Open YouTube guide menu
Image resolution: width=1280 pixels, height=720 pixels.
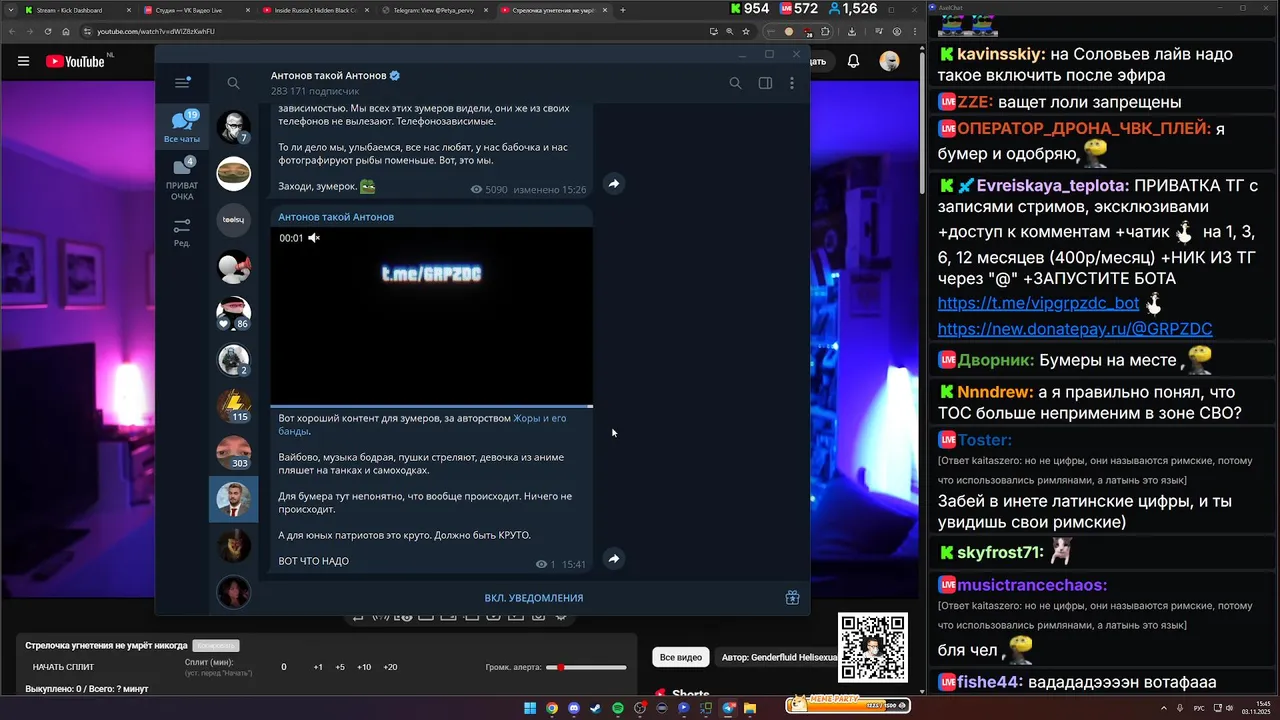(23, 61)
